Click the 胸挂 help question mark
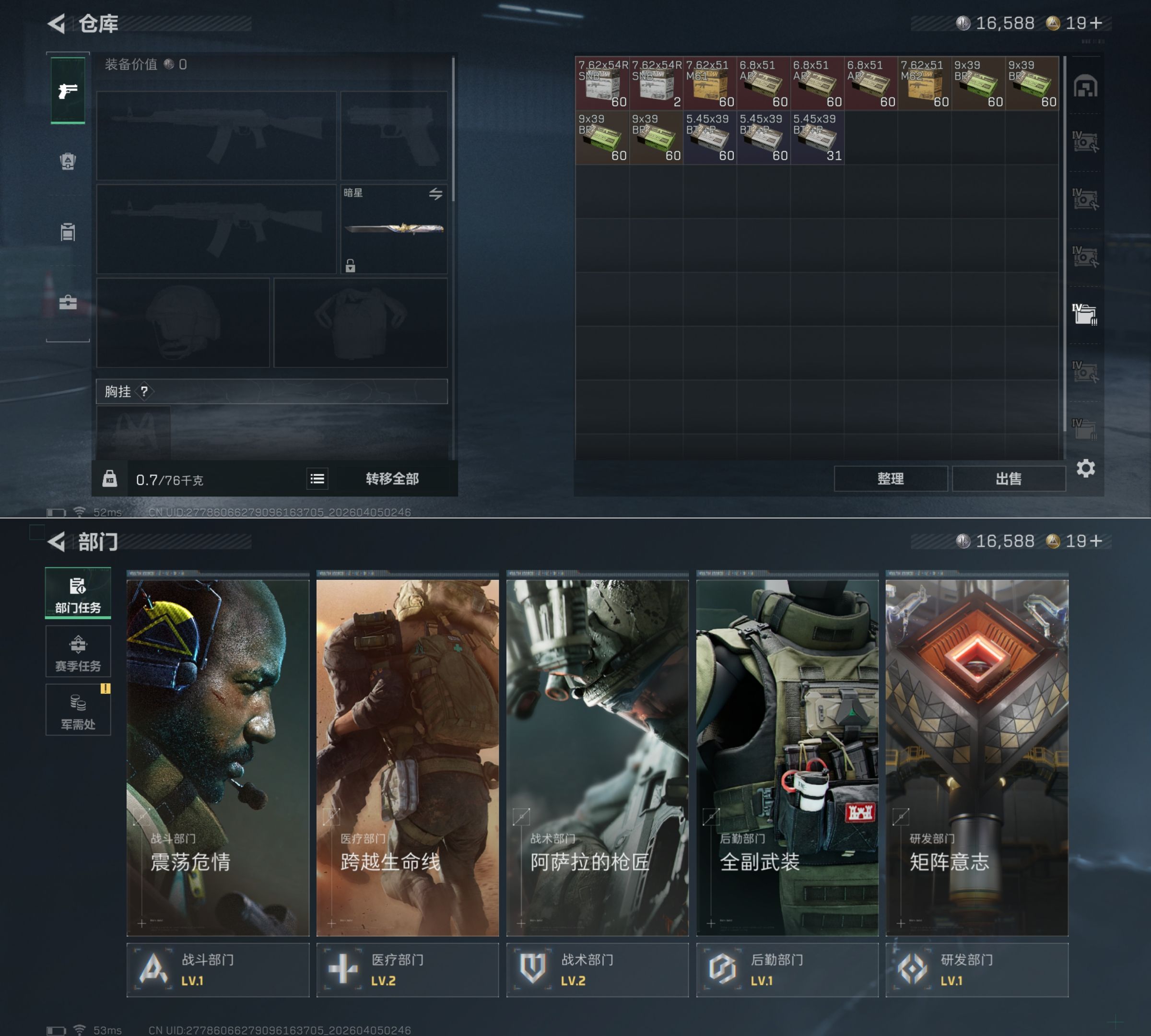The width and height of the screenshot is (1151, 1036). (x=144, y=392)
